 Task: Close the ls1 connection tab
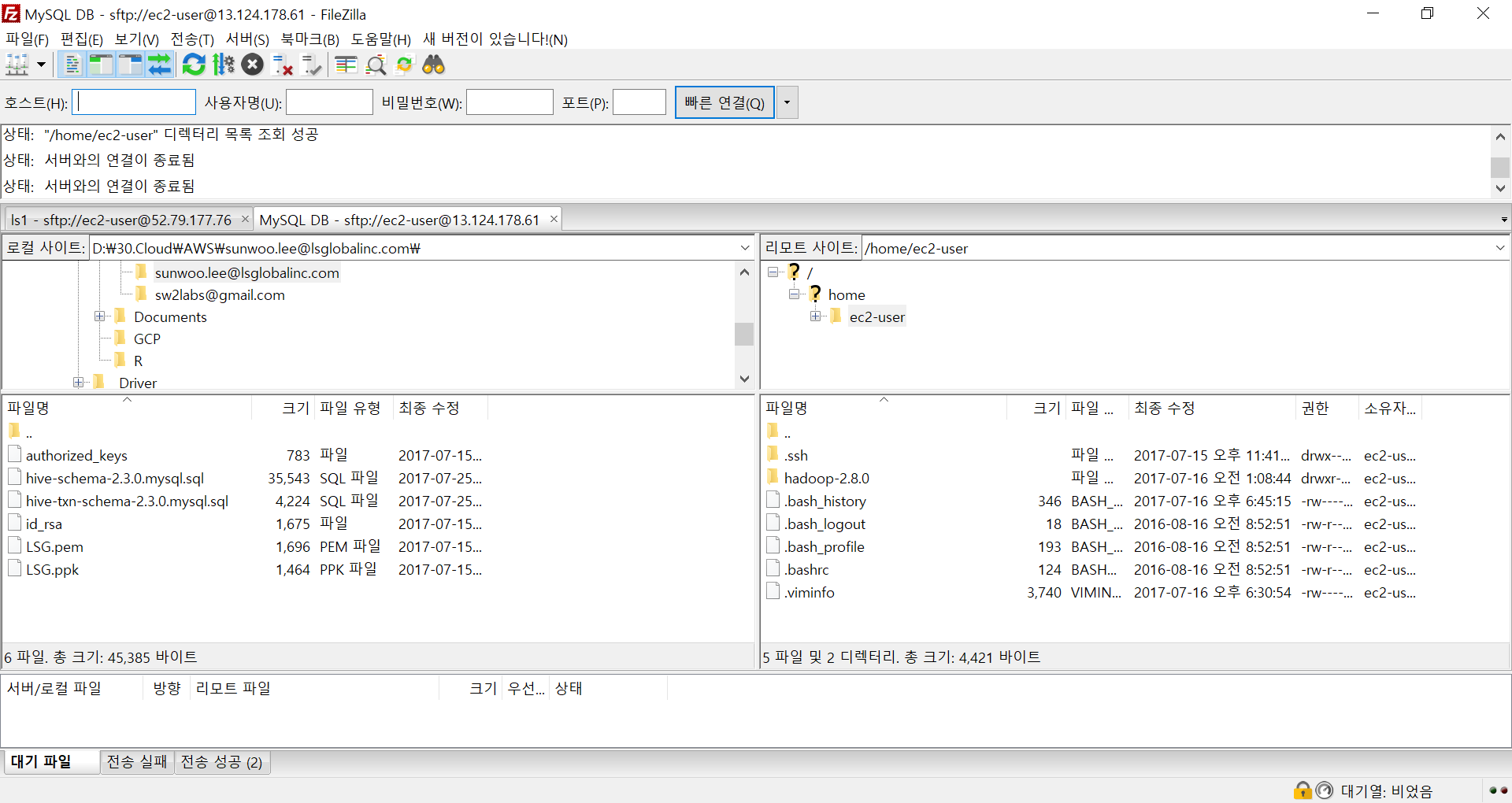click(x=245, y=219)
